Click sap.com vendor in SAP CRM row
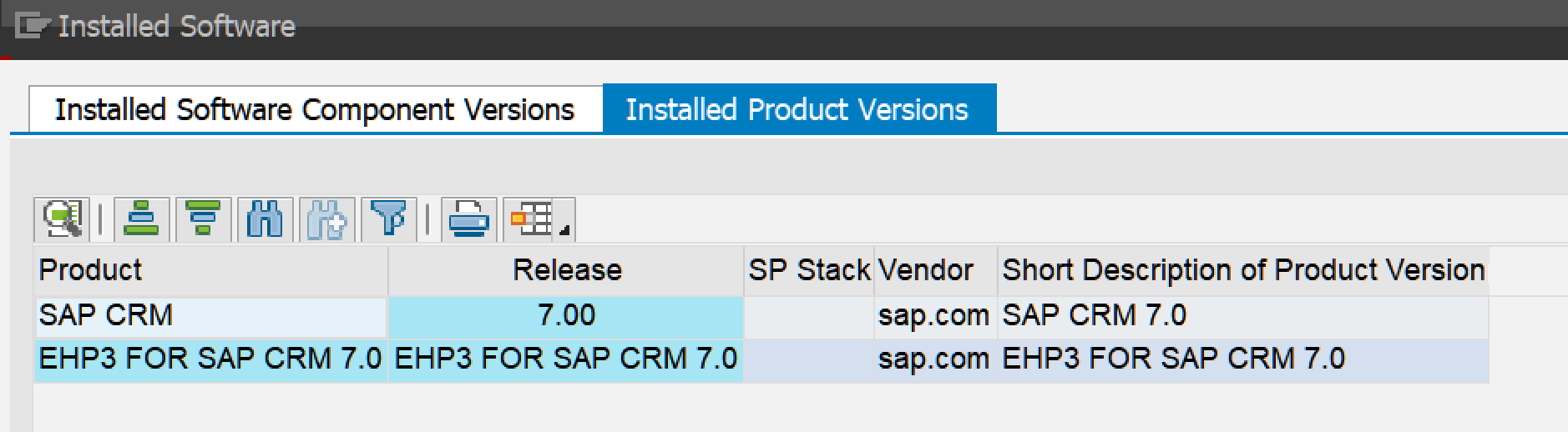Image resolution: width=1568 pixels, height=432 pixels. [x=936, y=315]
